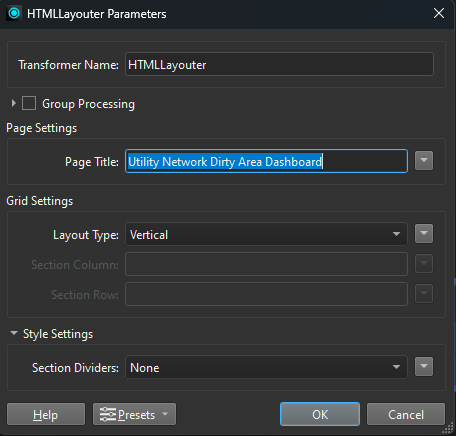Click the Page Title text field
This screenshot has width=456, height=436.
click(266, 161)
